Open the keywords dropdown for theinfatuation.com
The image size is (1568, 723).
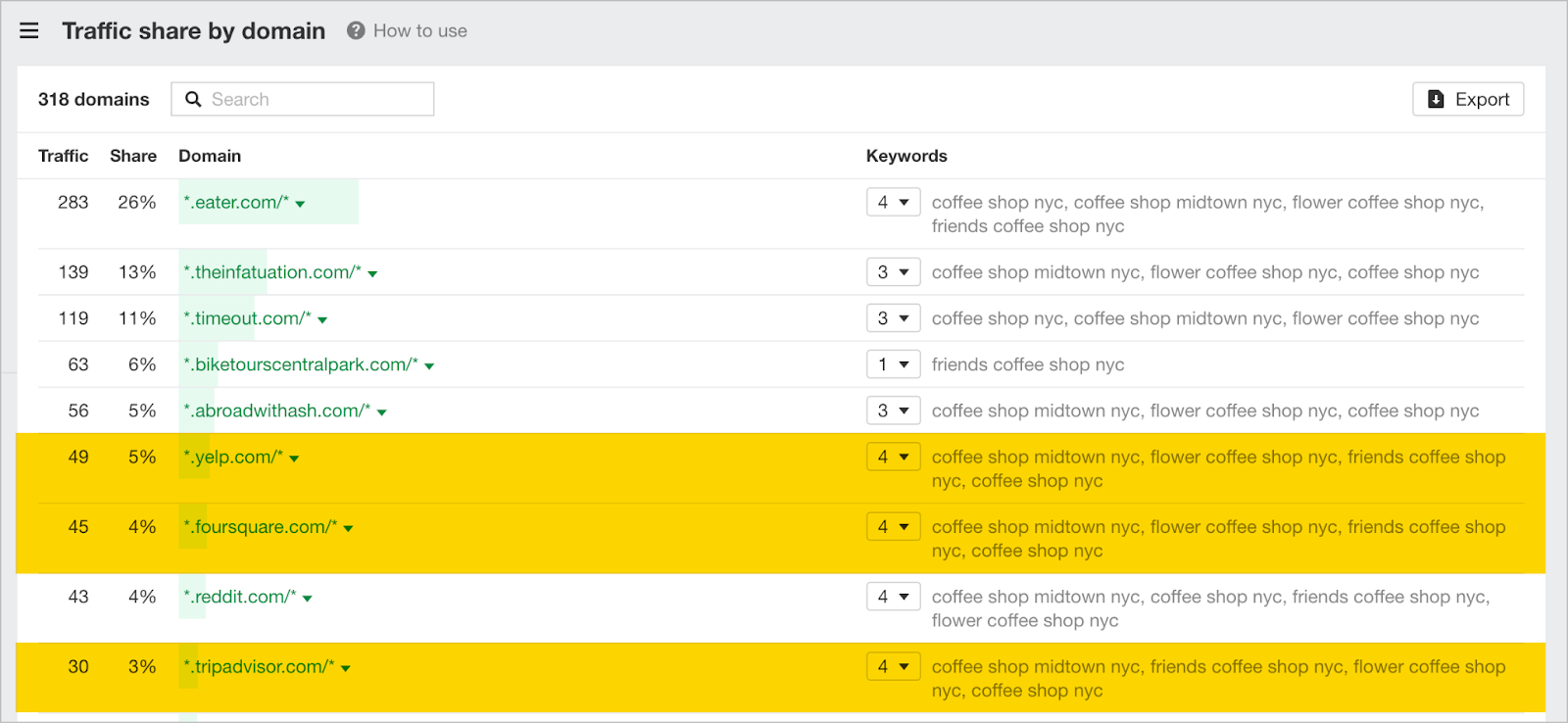click(893, 272)
